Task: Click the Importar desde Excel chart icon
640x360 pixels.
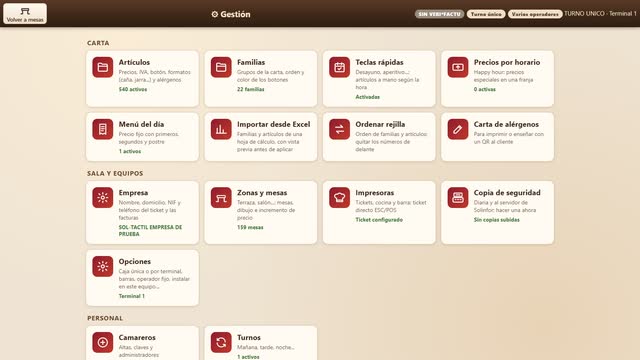Action: coord(221,129)
